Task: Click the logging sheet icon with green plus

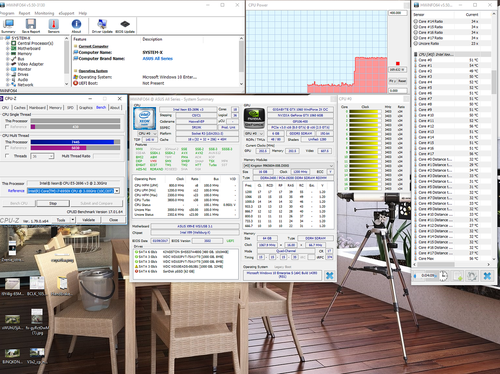Action: [x=458, y=276]
